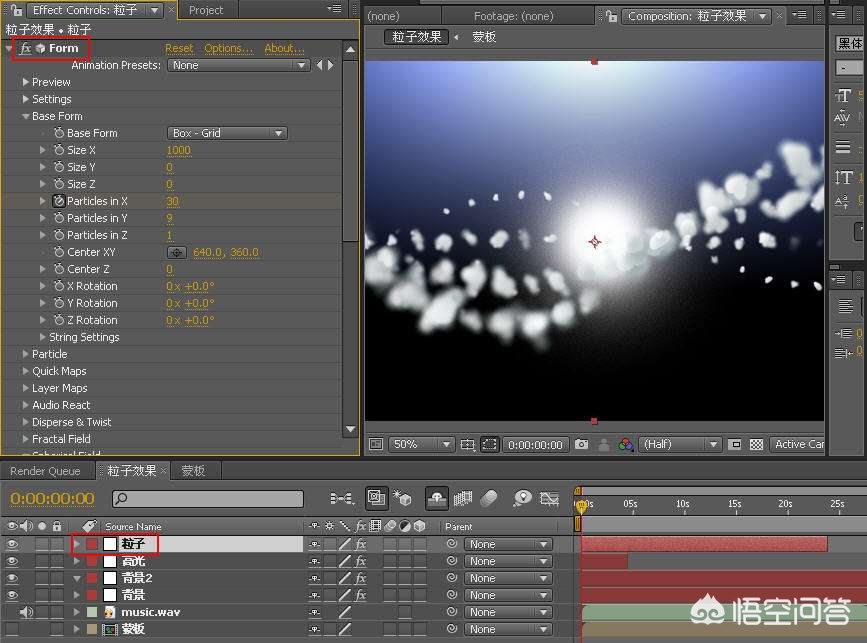
Task: Click the Draft 3D icon in timeline
Action: (x=403, y=498)
